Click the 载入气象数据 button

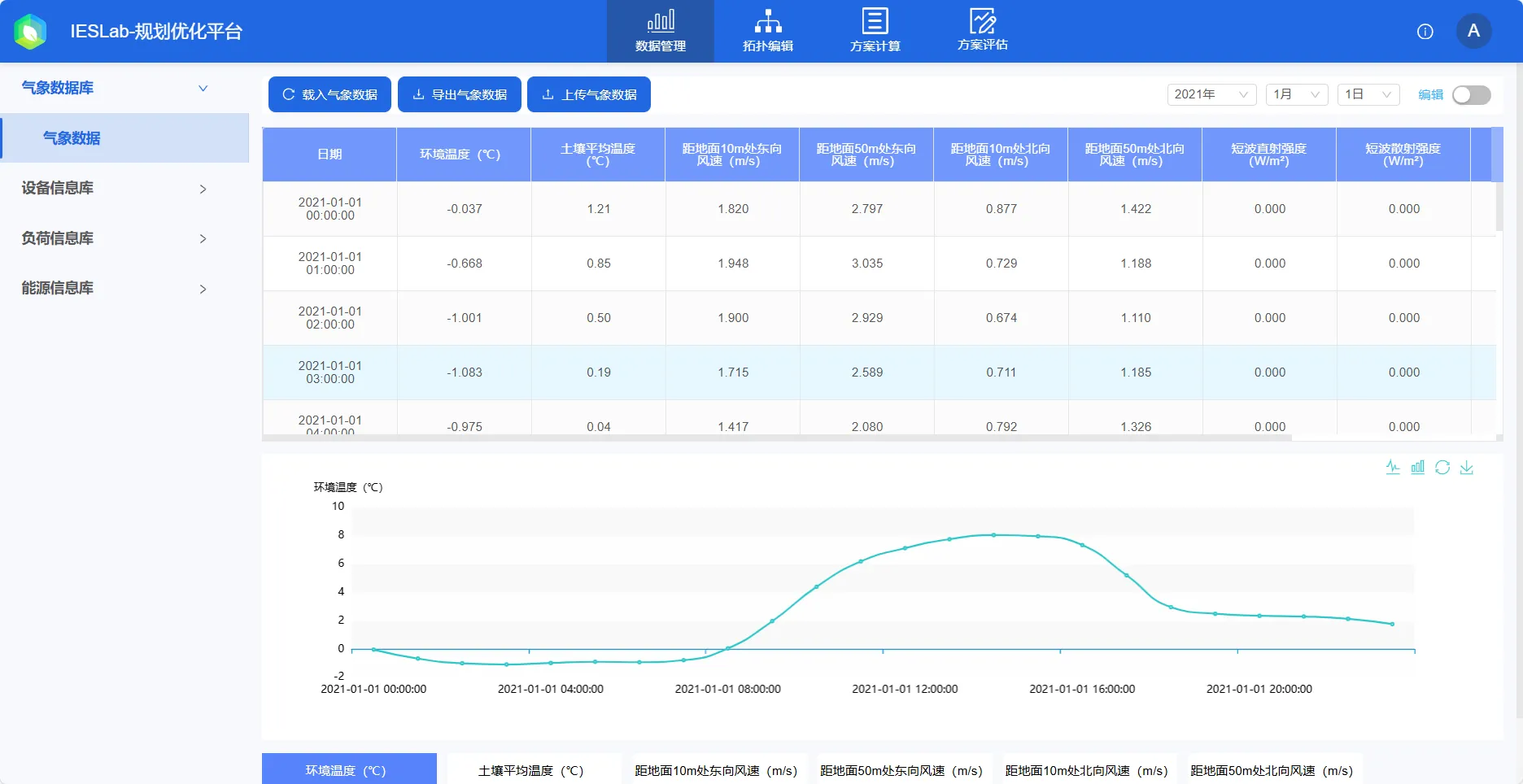tap(329, 94)
